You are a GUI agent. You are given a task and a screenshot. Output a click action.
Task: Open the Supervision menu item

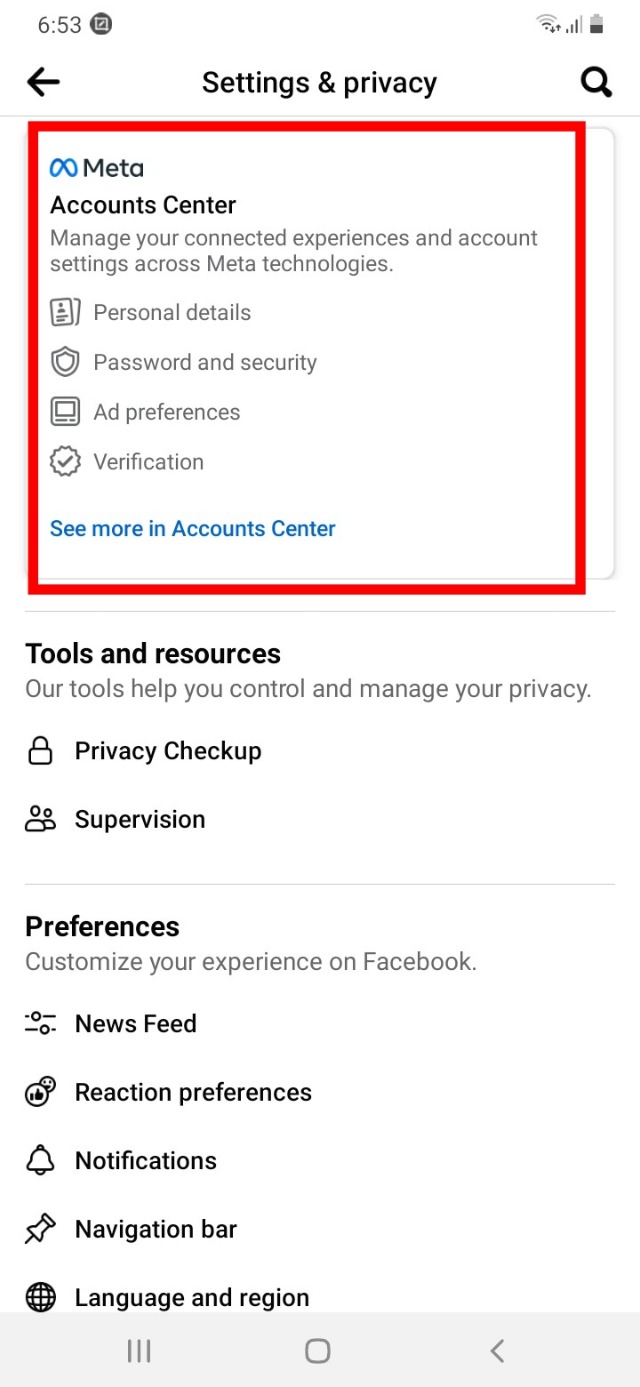[x=140, y=819]
